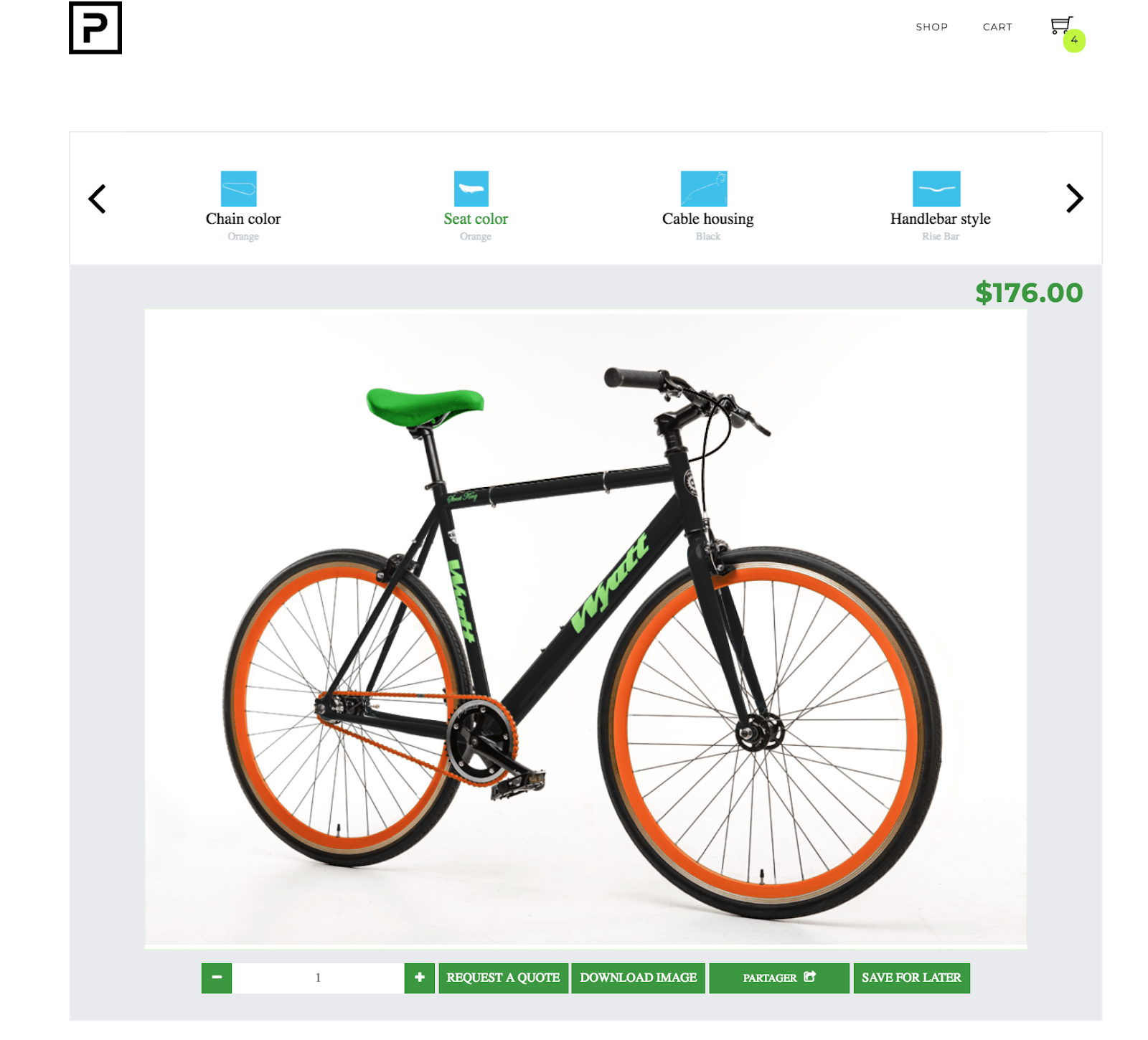Increase quantity with plus button
Image resolution: width=1148 pixels, height=1040 pixels.
point(420,978)
